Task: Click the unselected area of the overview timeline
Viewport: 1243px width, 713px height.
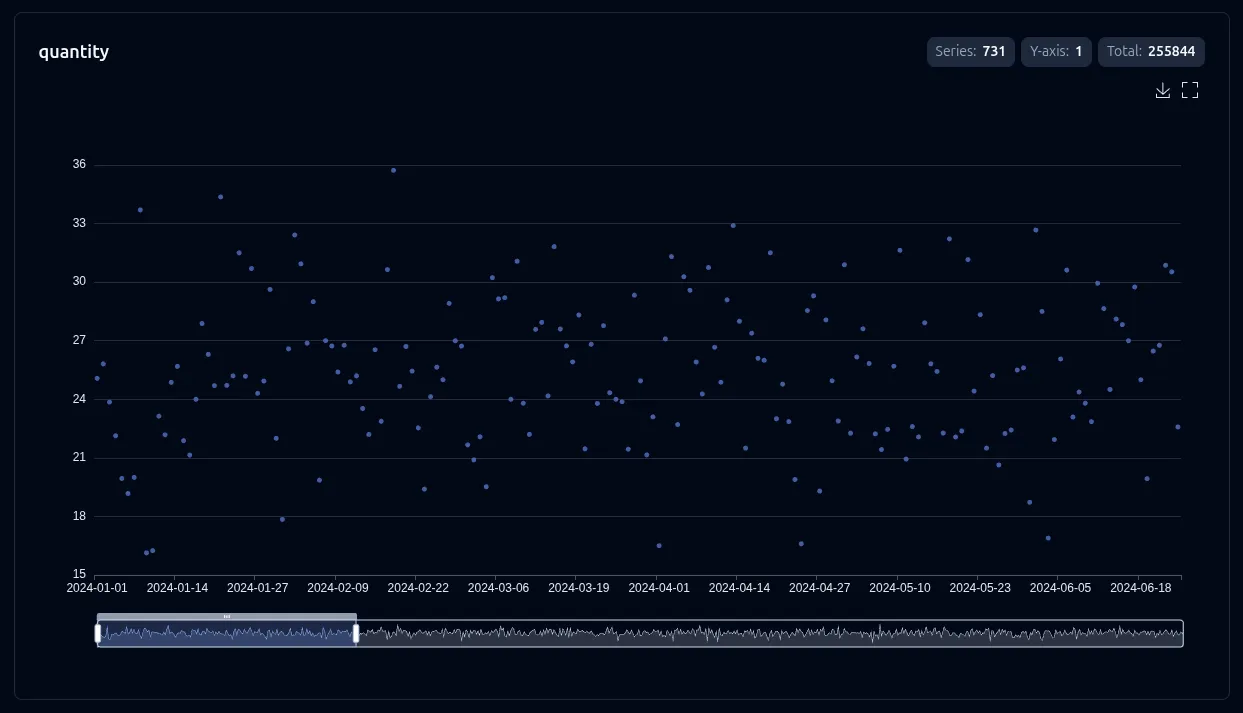Action: (770, 633)
